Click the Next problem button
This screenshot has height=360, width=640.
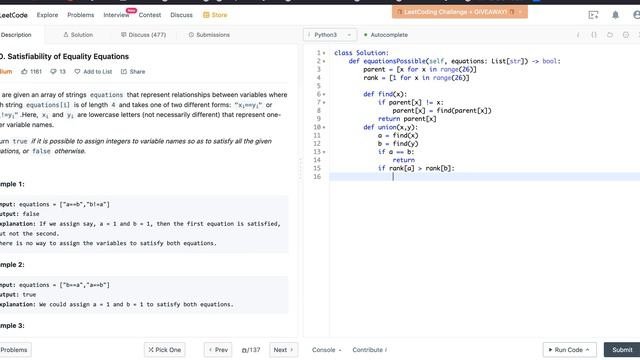click(283, 350)
